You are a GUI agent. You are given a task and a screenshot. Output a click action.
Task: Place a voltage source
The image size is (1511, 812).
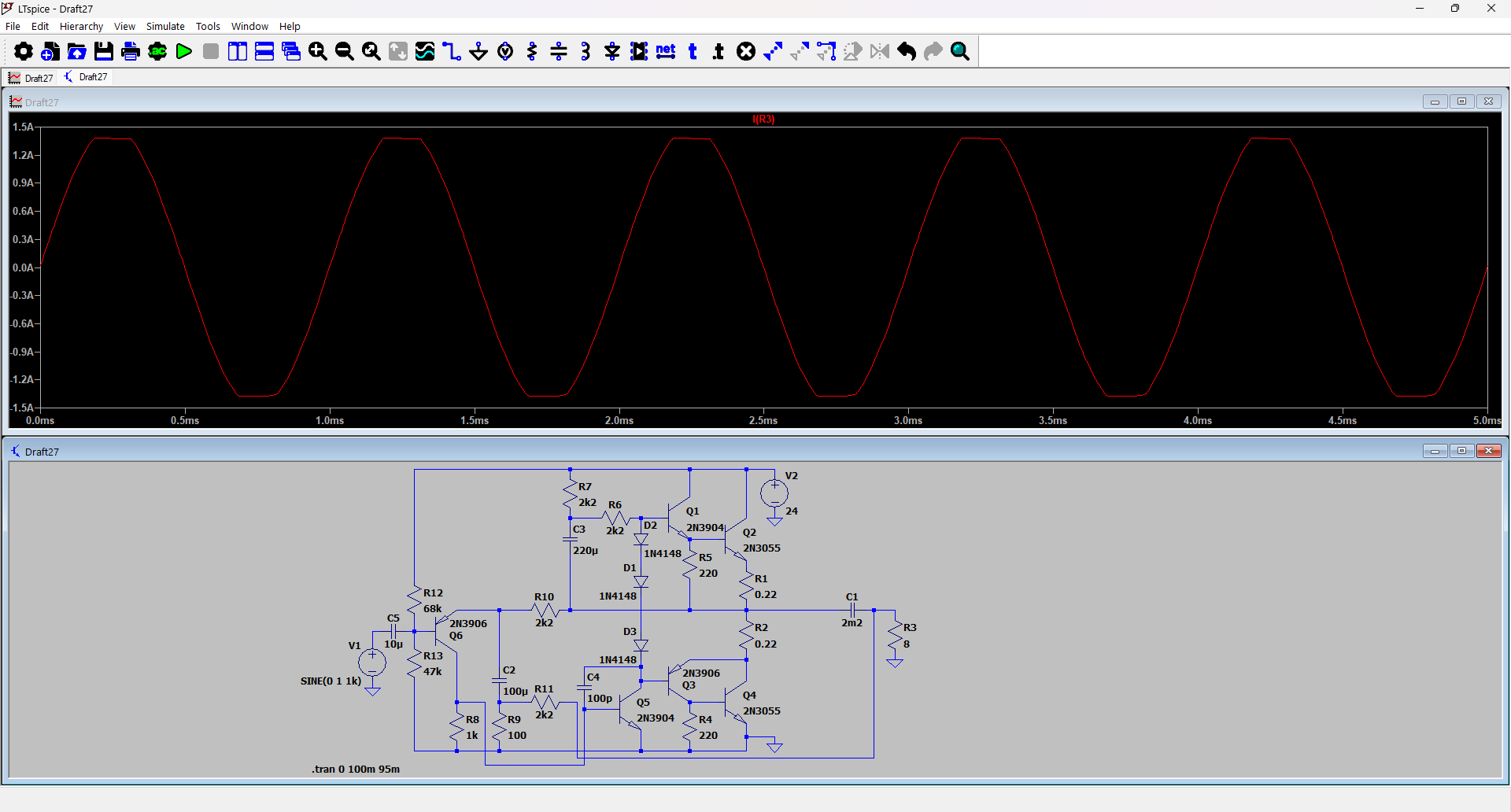(505, 52)
